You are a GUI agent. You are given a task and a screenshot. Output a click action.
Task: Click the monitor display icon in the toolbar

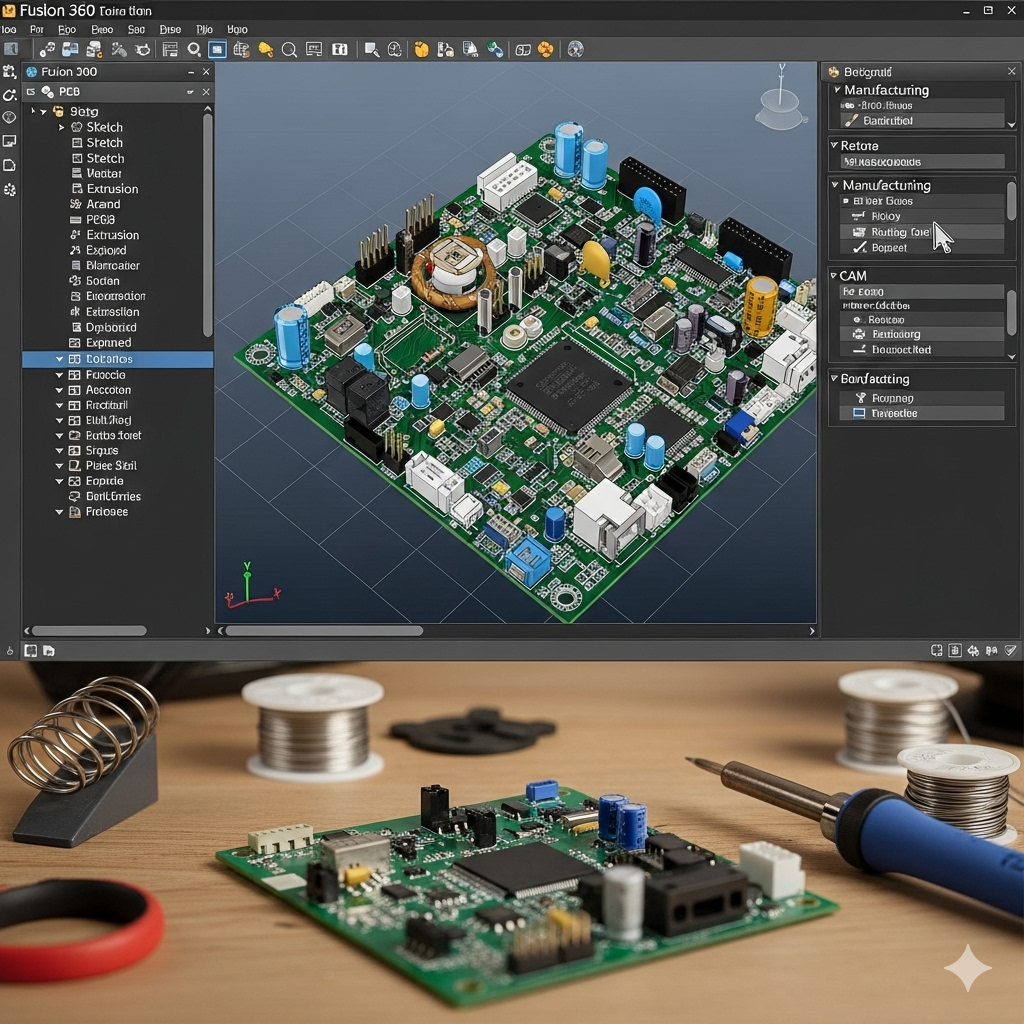[x=313, y=50]
